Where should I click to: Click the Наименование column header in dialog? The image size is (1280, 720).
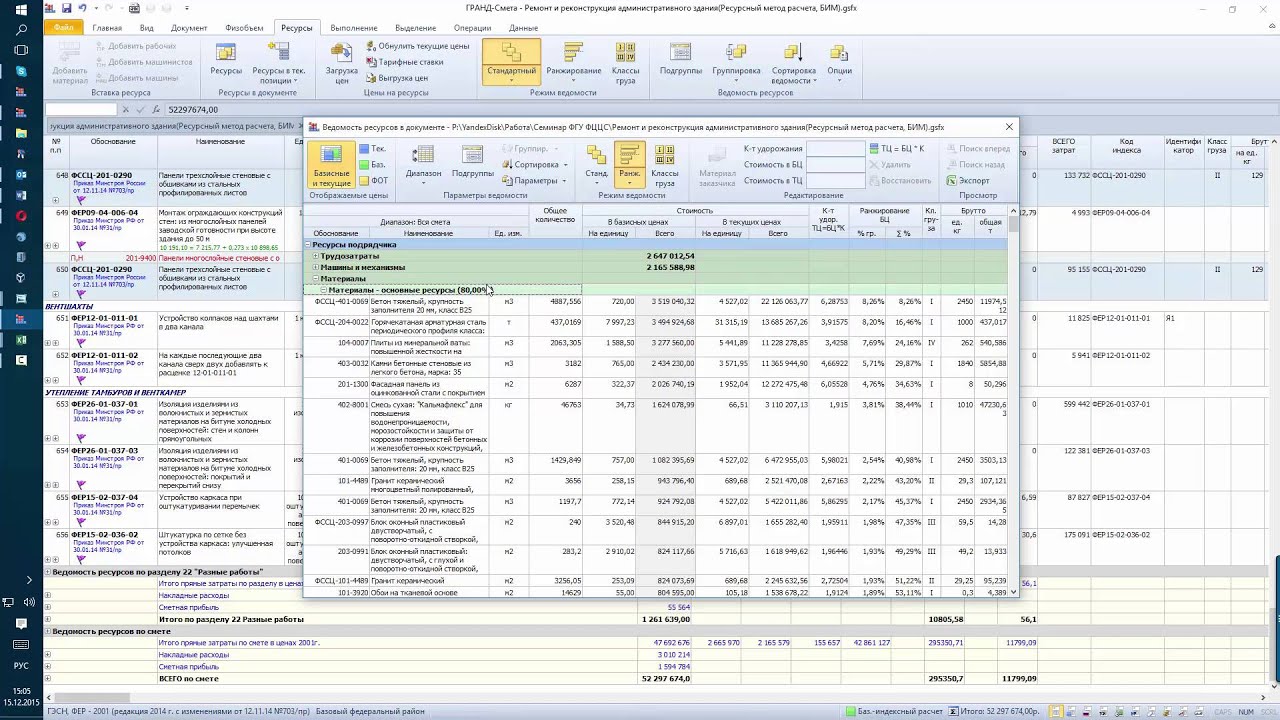click(428, 234)
